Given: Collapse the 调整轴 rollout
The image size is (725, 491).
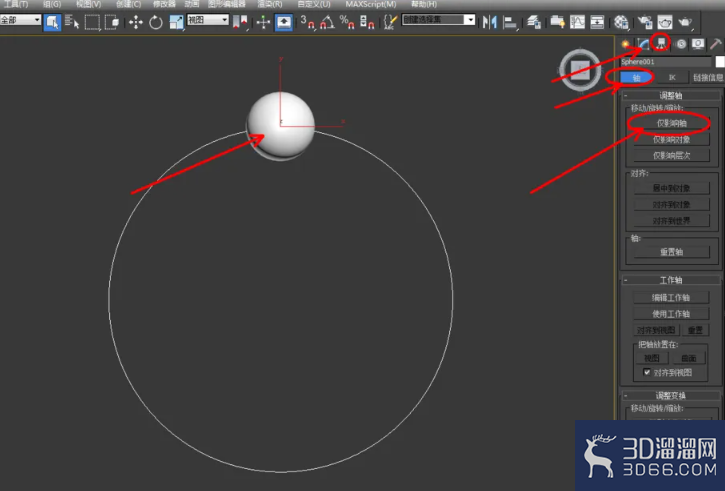Looking at the screenshot, I should coord(671,96).
